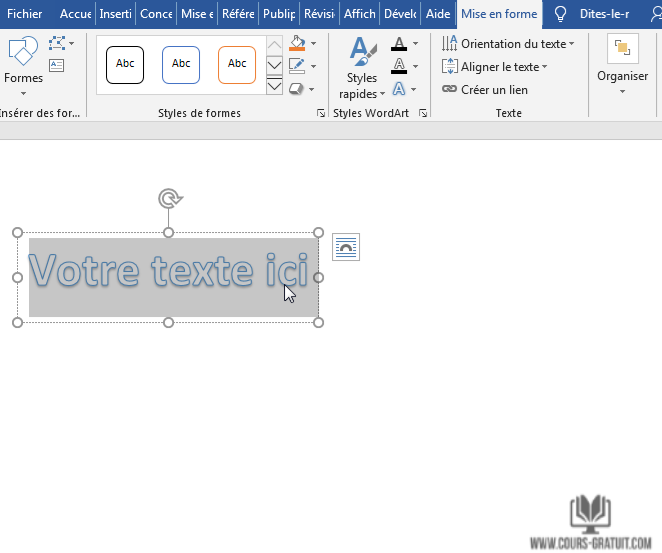Click the Créer un lien button
This screenshot has width=662, height=553.
click(486, 90)
